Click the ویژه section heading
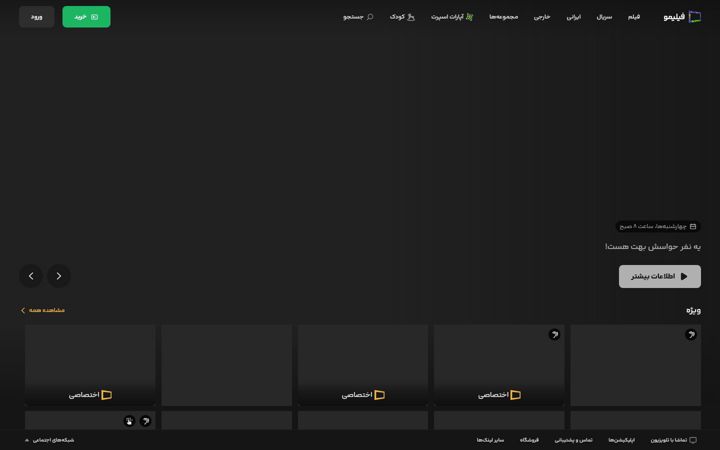720x450 pixels. (x=693, y=310)
